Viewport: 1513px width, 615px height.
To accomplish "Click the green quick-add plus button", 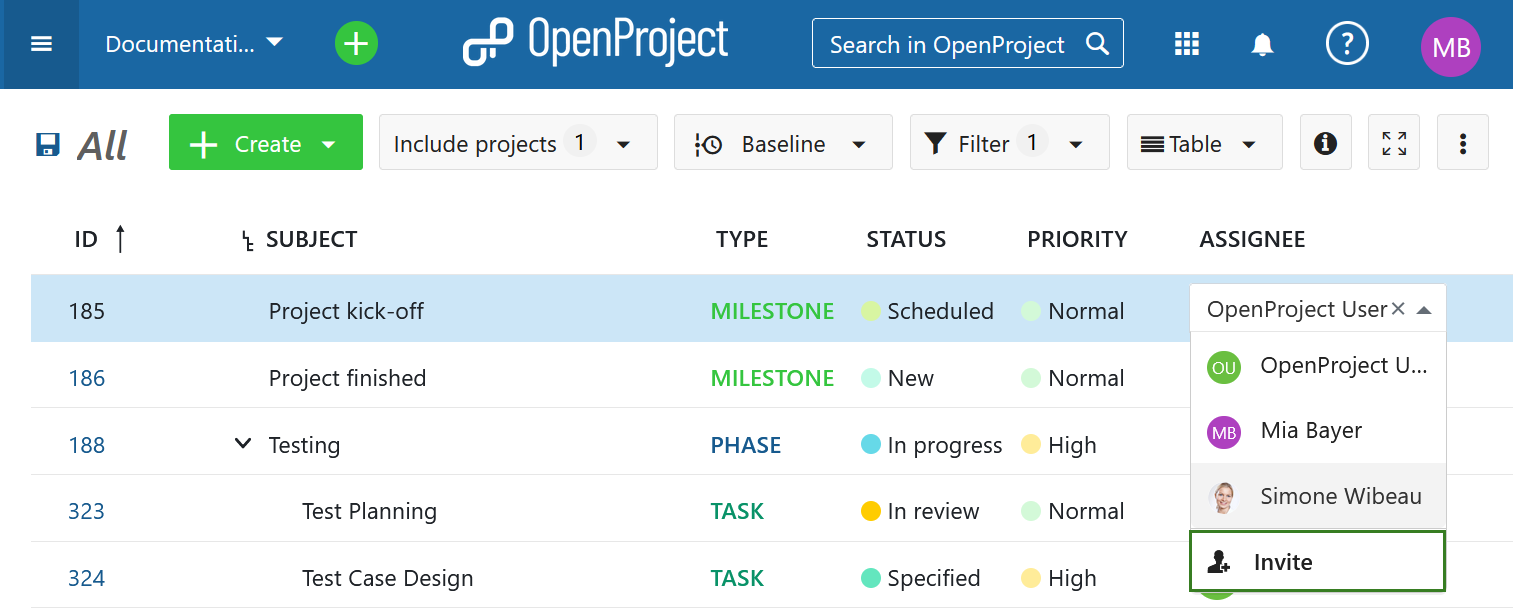I will coord(356,44).
